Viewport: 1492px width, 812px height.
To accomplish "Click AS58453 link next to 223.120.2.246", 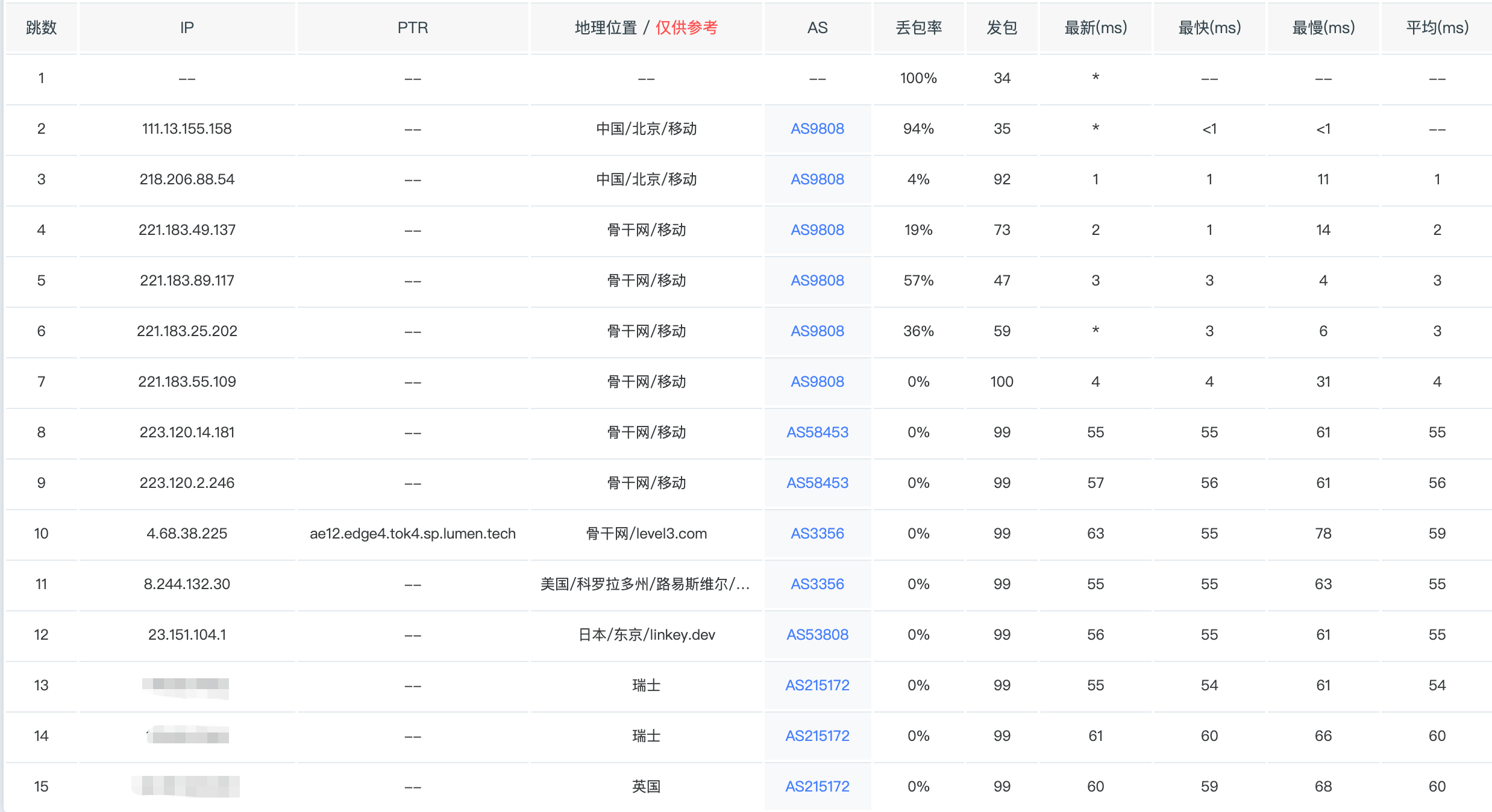I will [817, 483].
